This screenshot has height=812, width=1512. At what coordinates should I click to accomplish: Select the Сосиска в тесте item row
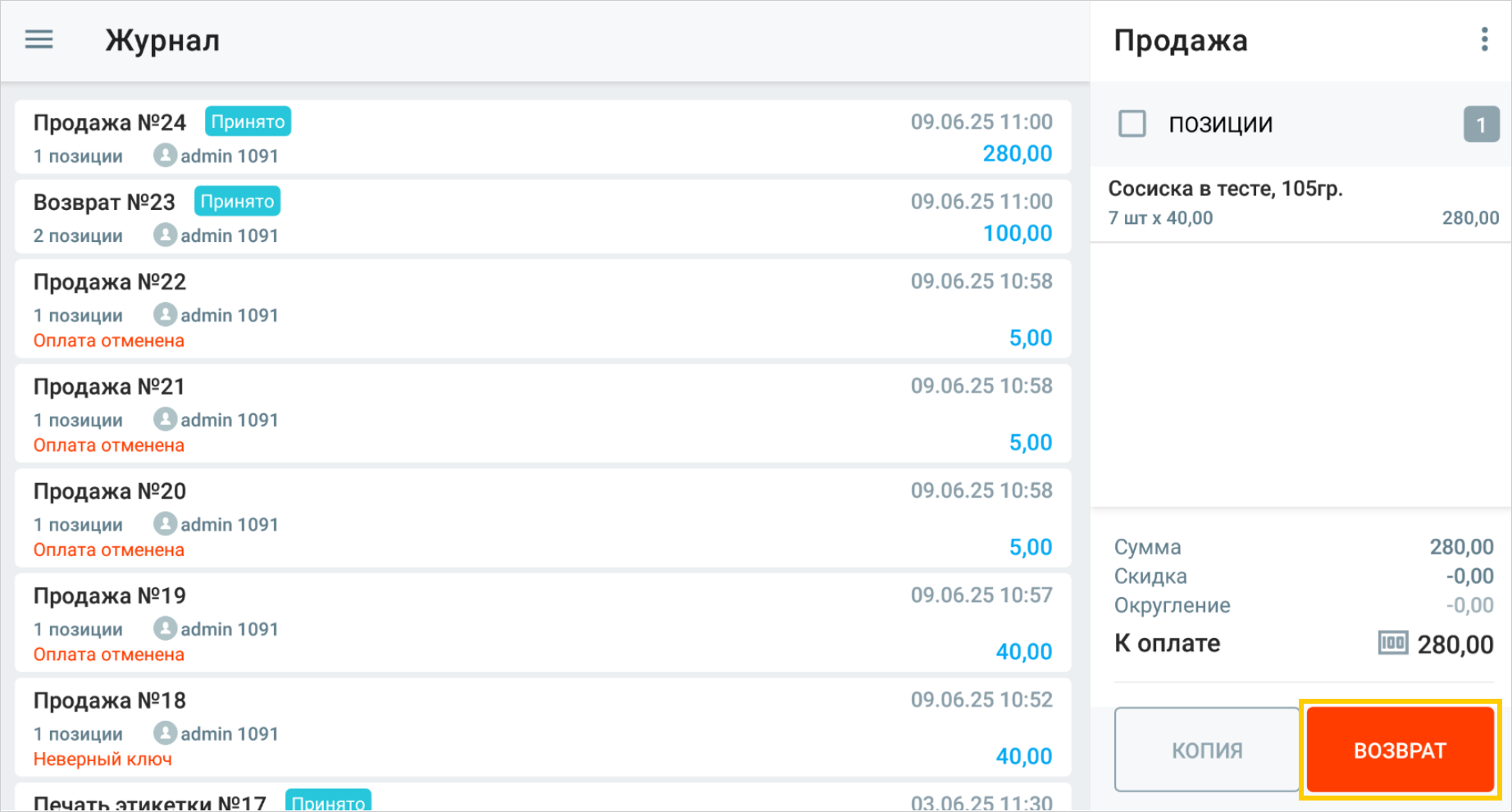click(x=1301, y=203)
